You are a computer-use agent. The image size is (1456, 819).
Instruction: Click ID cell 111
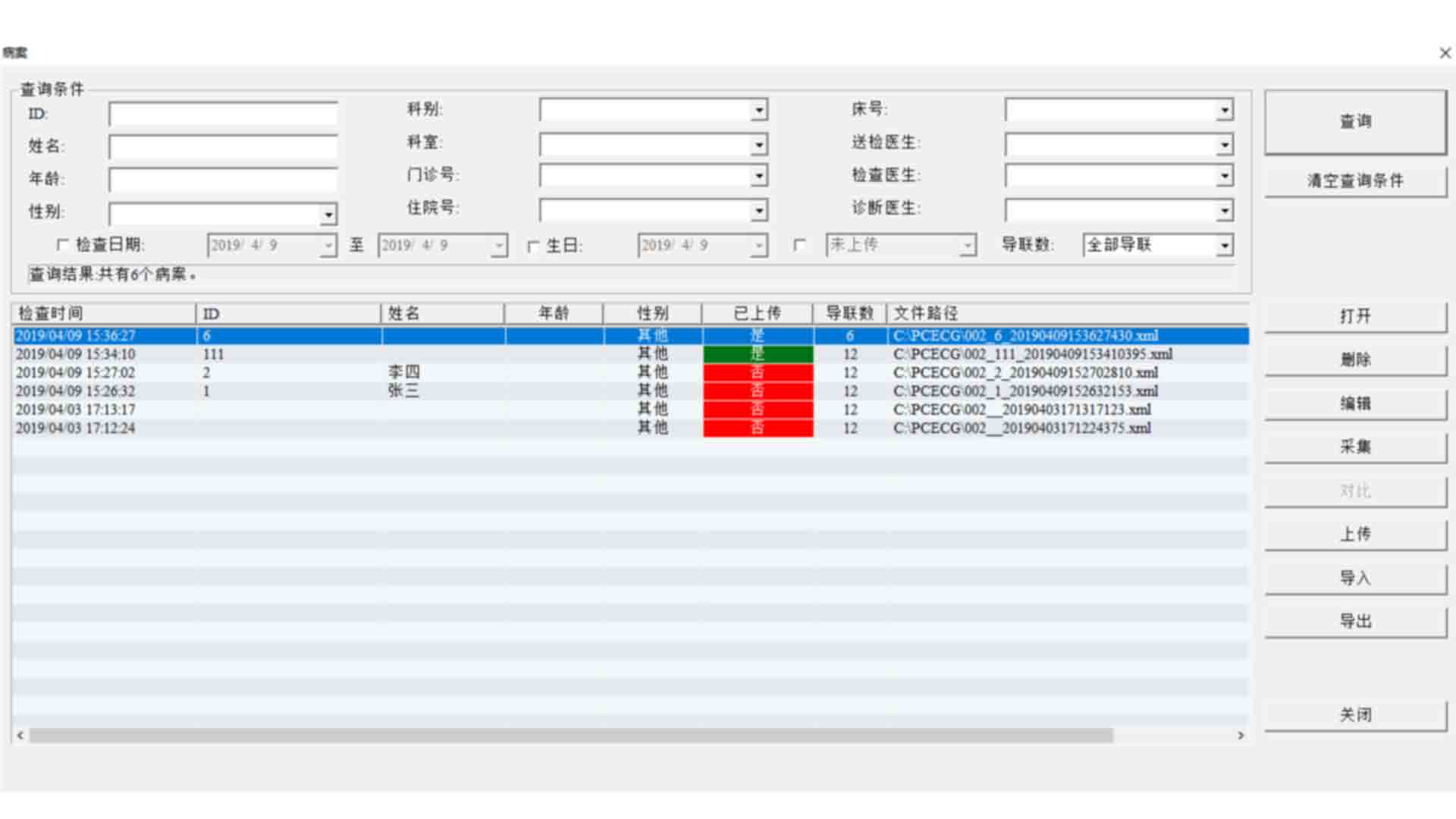point(214,354)
